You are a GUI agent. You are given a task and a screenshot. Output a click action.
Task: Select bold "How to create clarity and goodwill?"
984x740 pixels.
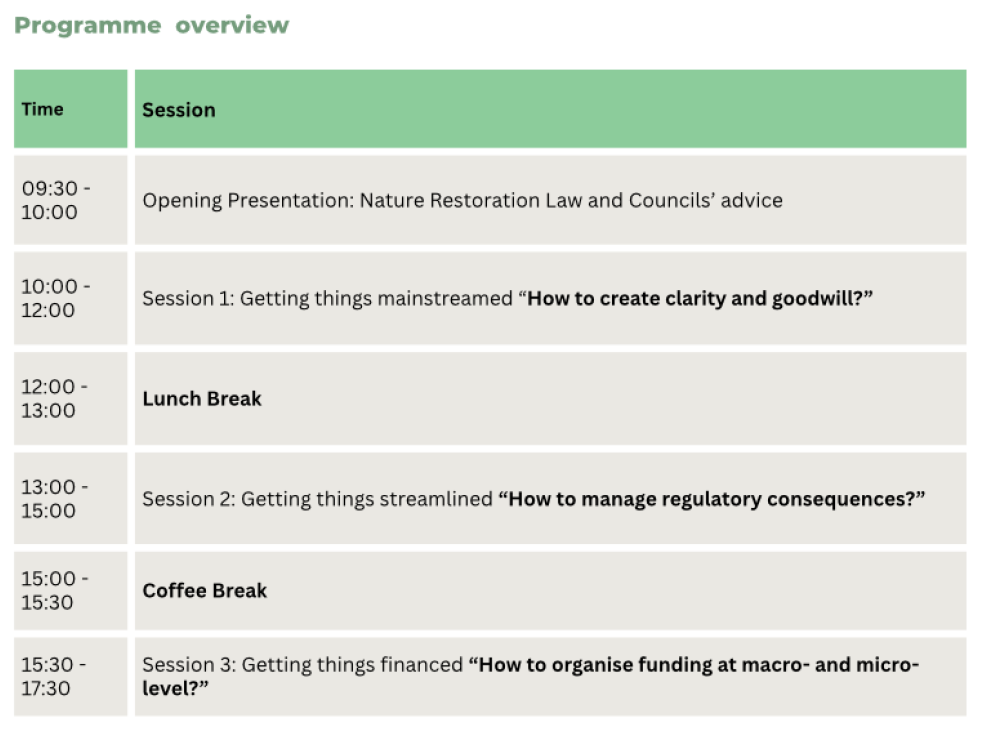(700, 298)
